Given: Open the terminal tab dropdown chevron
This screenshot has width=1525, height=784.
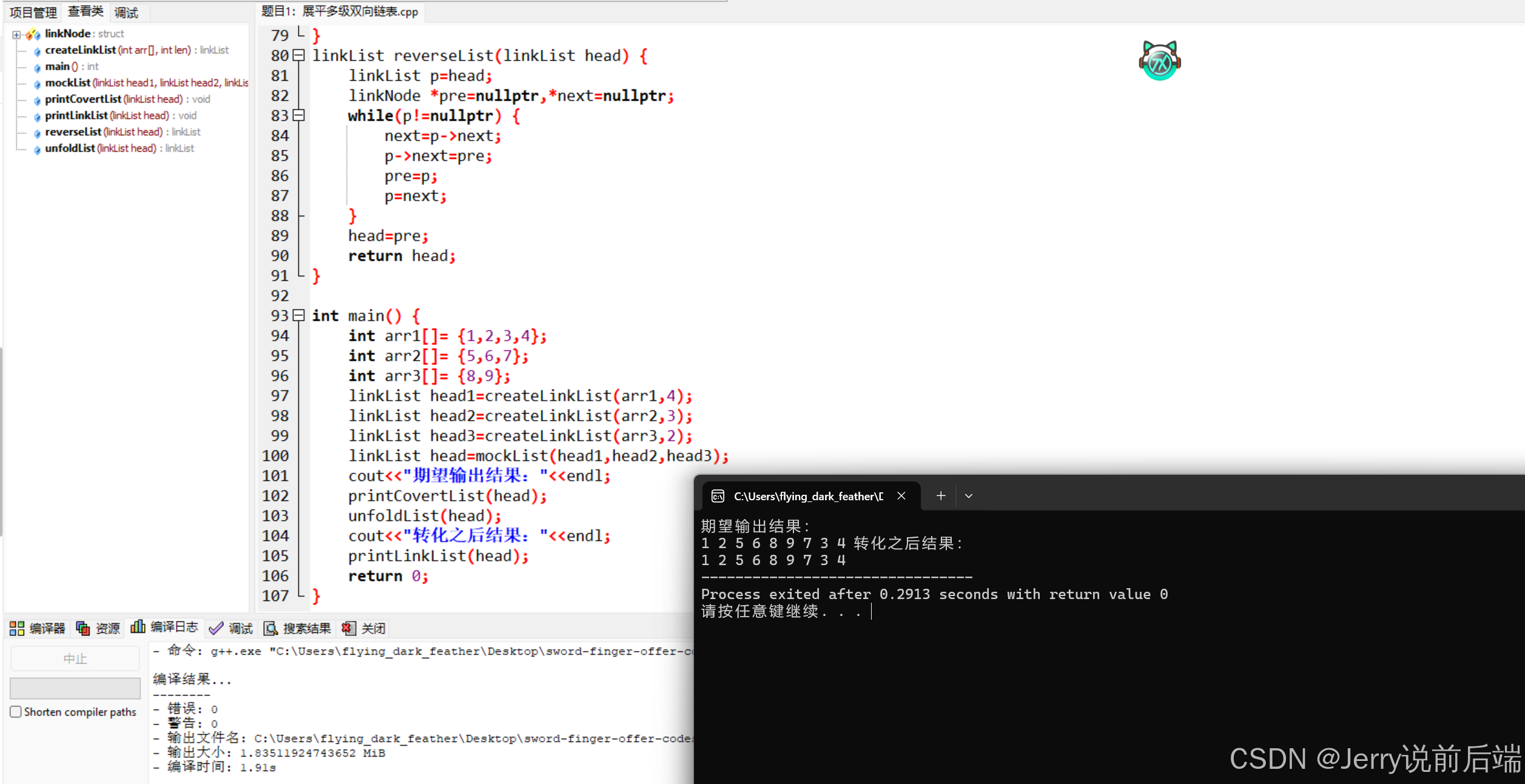Looking at the screenshot, I should point(969,496).
